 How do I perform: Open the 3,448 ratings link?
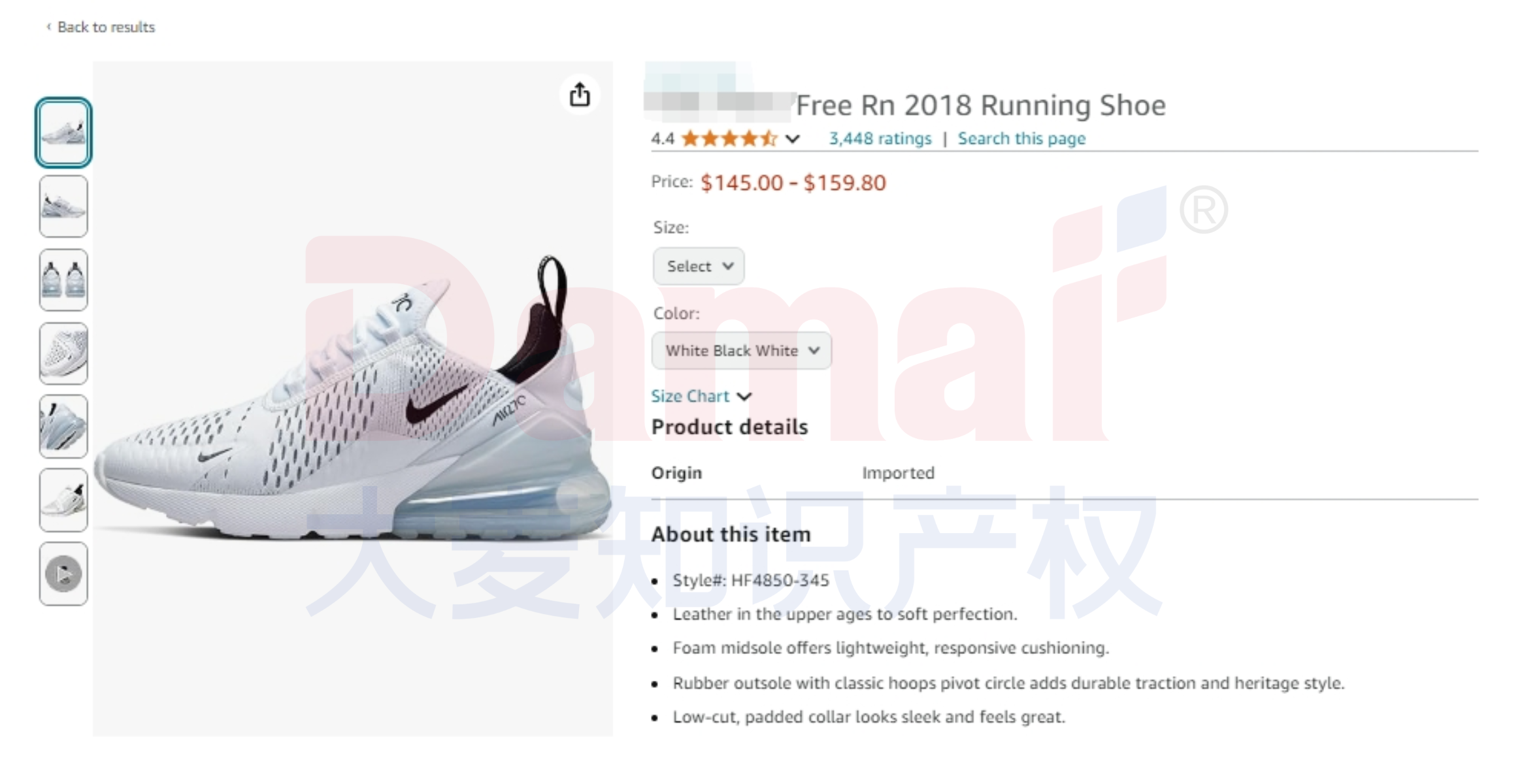point(880,139)
